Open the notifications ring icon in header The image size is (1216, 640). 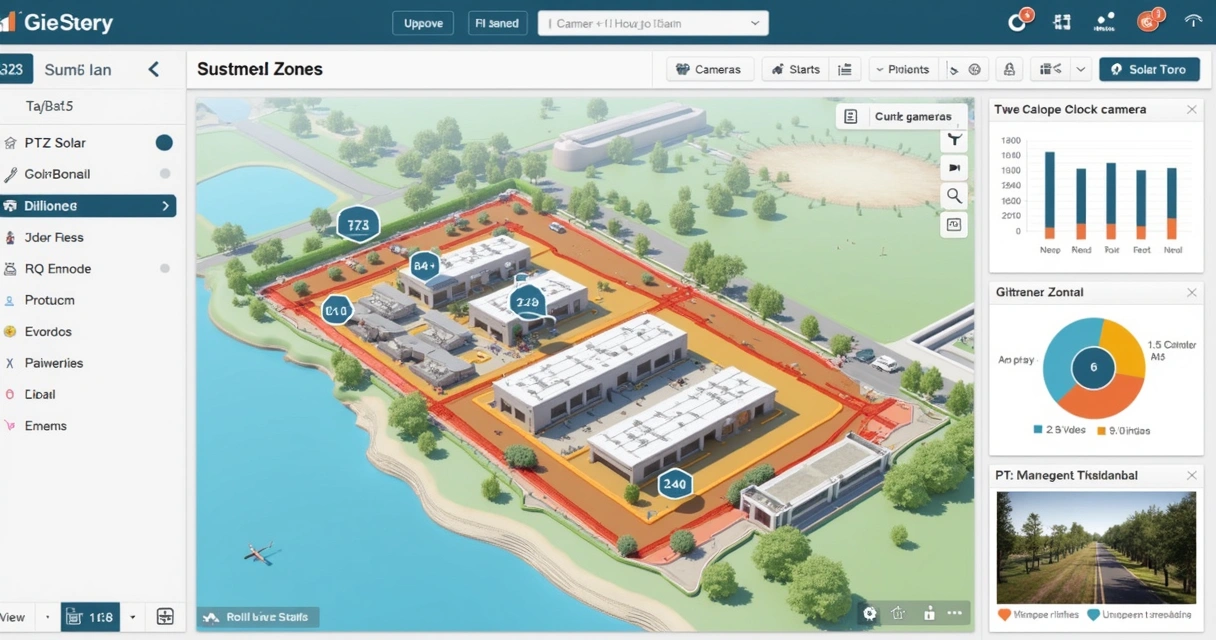point(1018,22)
